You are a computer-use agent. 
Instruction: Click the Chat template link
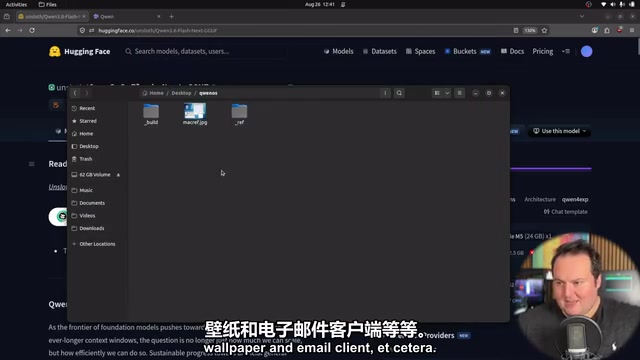coord(566,212)
